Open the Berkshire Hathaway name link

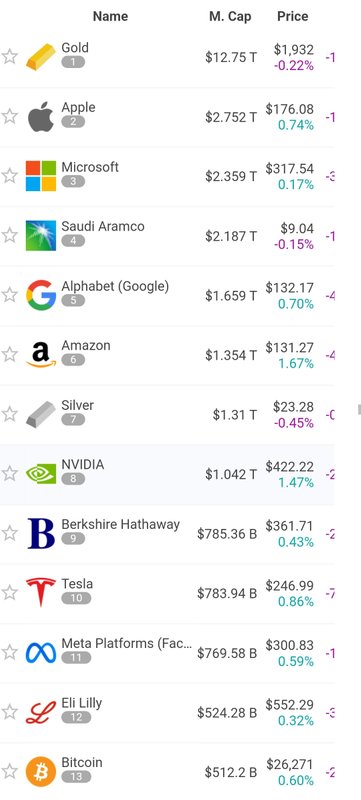click(121, 524)
